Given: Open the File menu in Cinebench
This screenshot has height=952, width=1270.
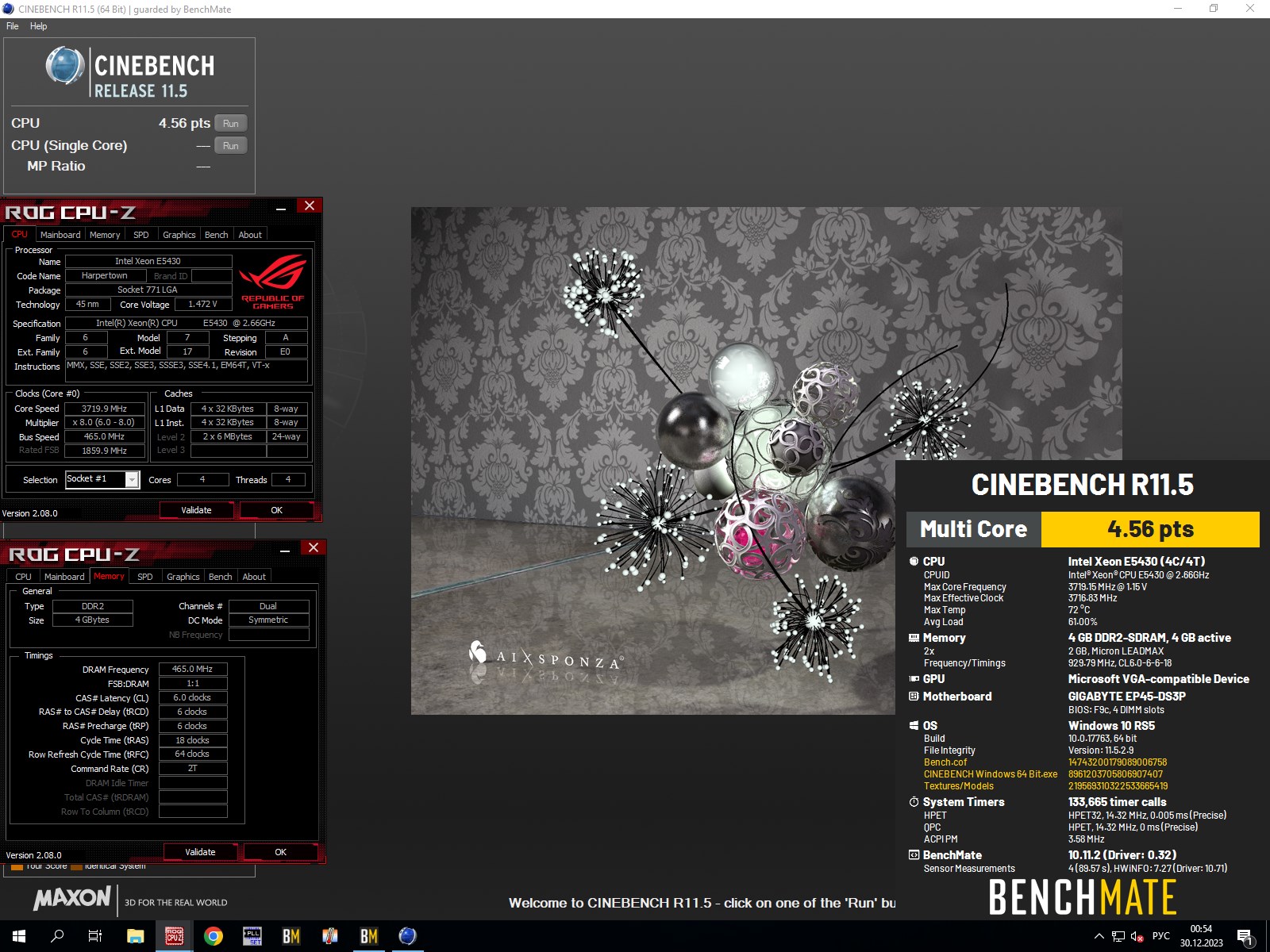Looking at the screenshot, I should coord(13,26).
